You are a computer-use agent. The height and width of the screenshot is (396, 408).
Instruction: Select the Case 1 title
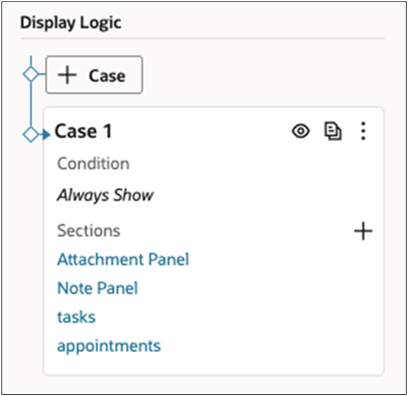pyautogui.click(x=83, y=131)
